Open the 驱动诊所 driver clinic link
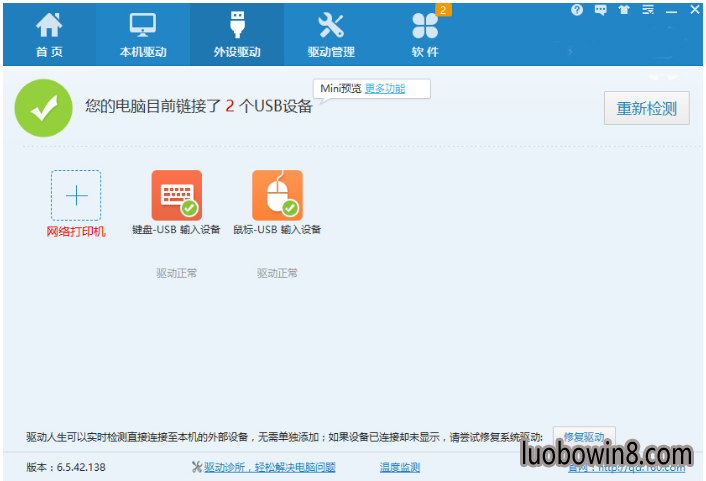This screenshot has height=481, width=706. (263, 467)
